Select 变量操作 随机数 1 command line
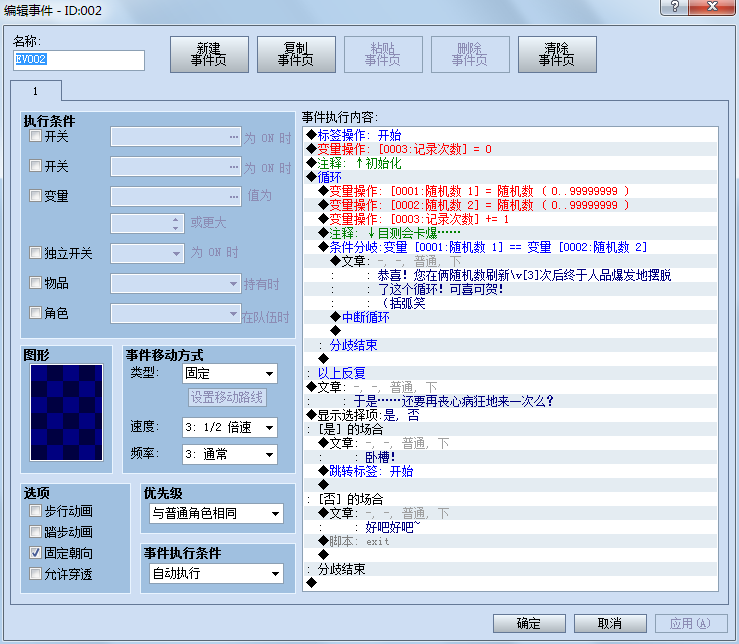This screenshot has height=644, width=739. tap(511, 191)
